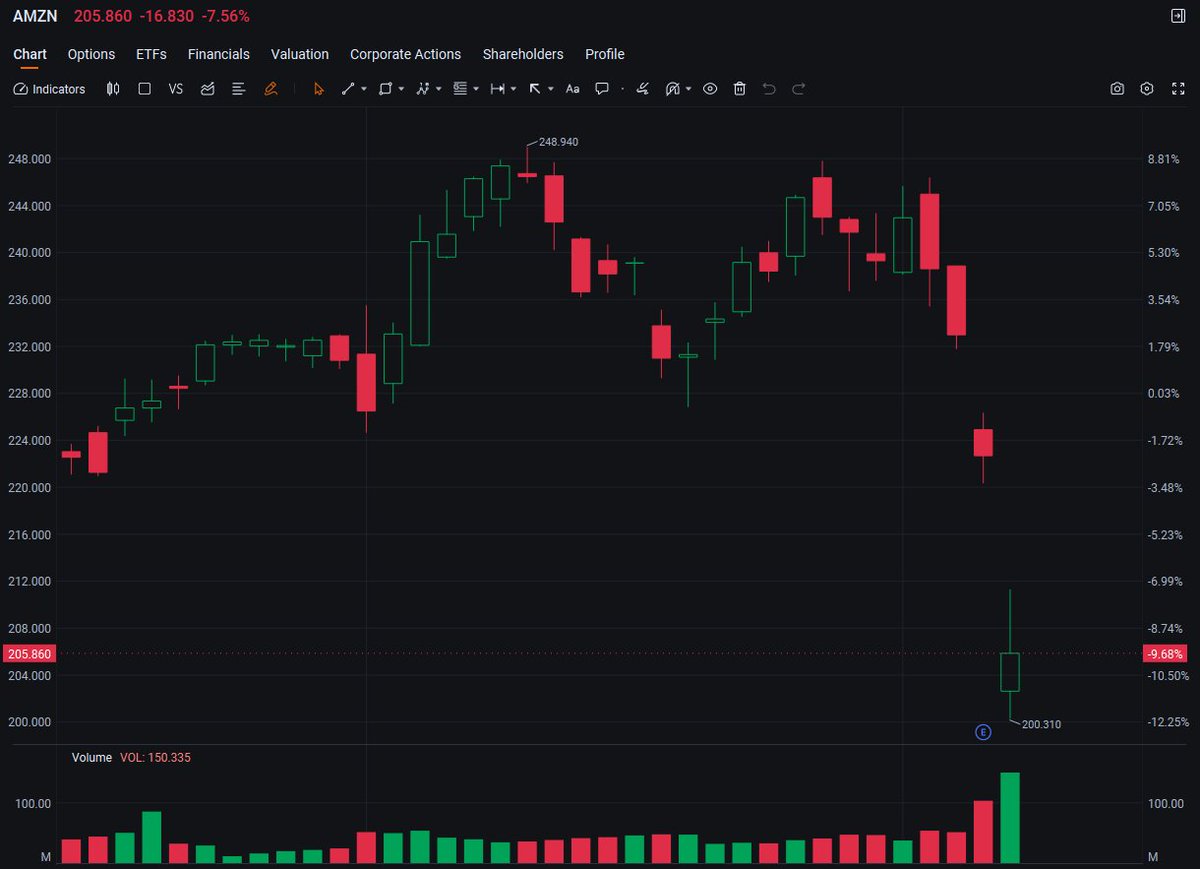Select the comment bubble annotation tool
This screenshot has height=869, width=1200.
(602, 89)
